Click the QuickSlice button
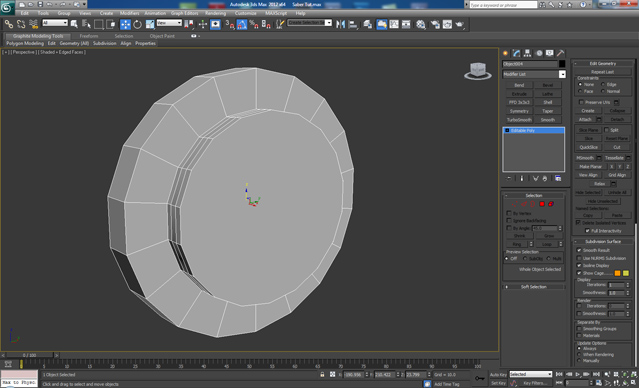Image resolution: width=639 pixels, height=388 pixels. (588, 147)
